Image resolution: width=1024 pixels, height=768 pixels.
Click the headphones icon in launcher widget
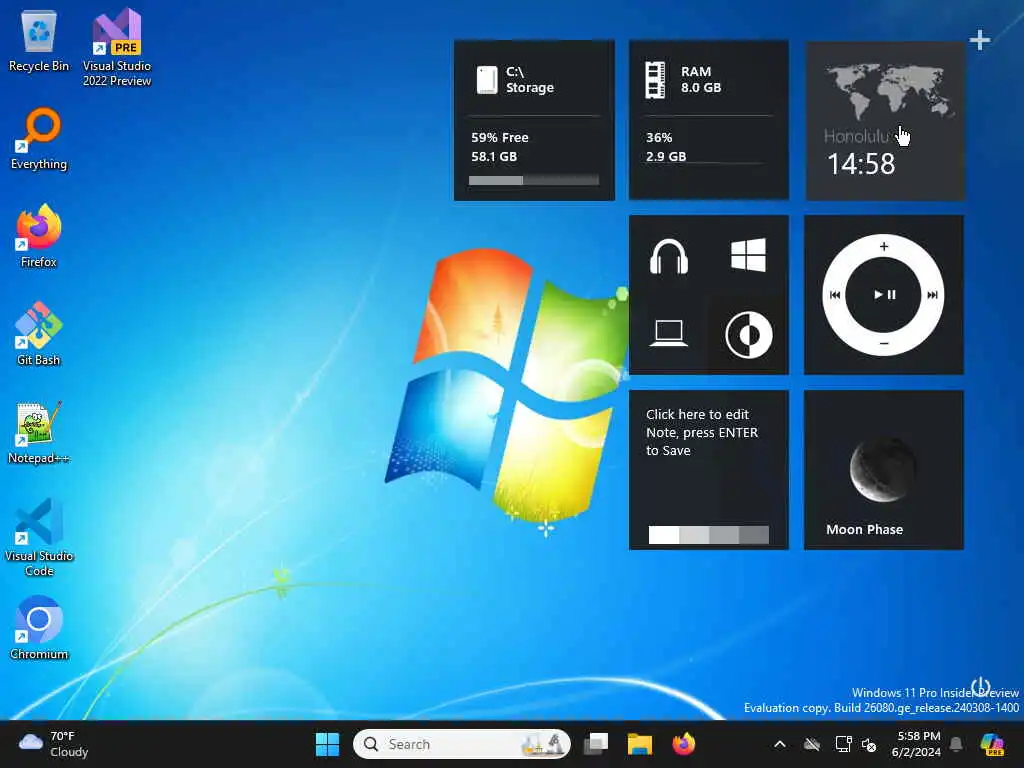point(669,256)
